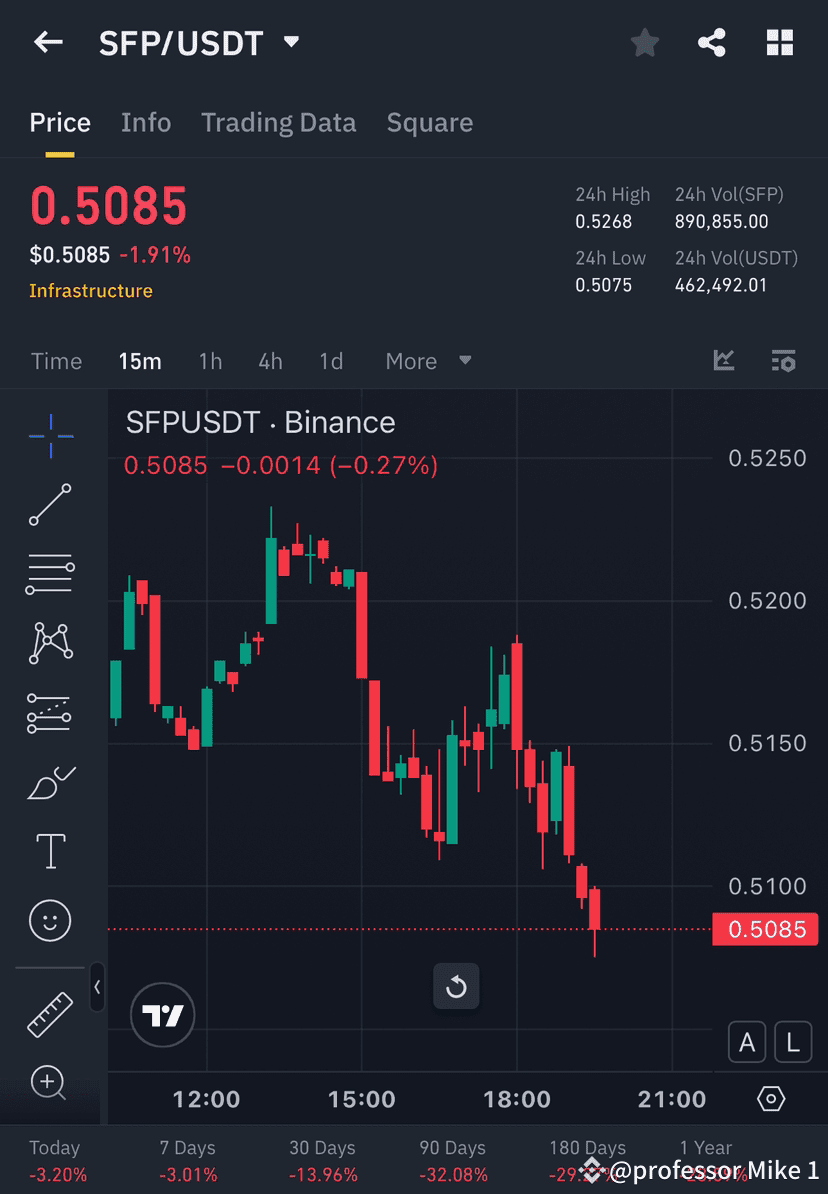Tap the TradingView logo on the chart
This screenshot has width=828, height=1194.
point(162,1014)
